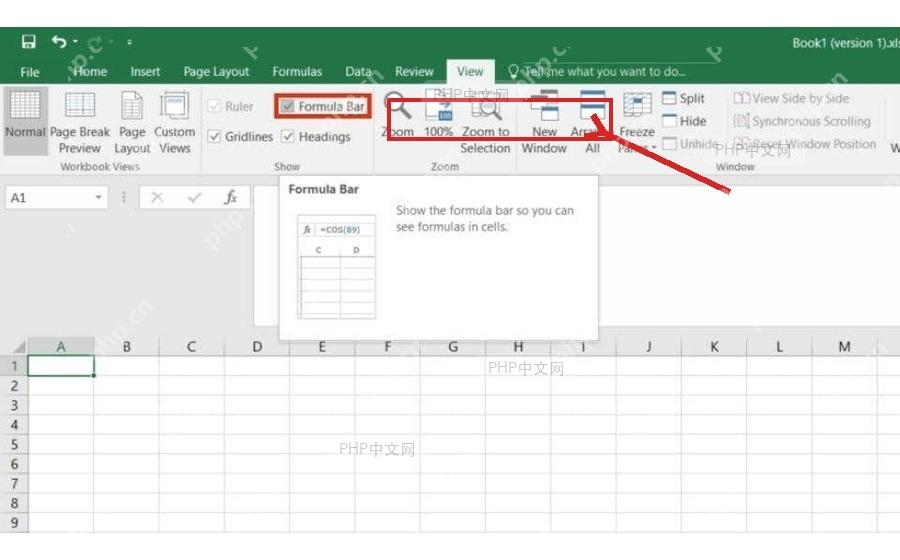Select row 3 header
Image resolution: width=900 pixels, height=560 pixels.
click(14, 405)
